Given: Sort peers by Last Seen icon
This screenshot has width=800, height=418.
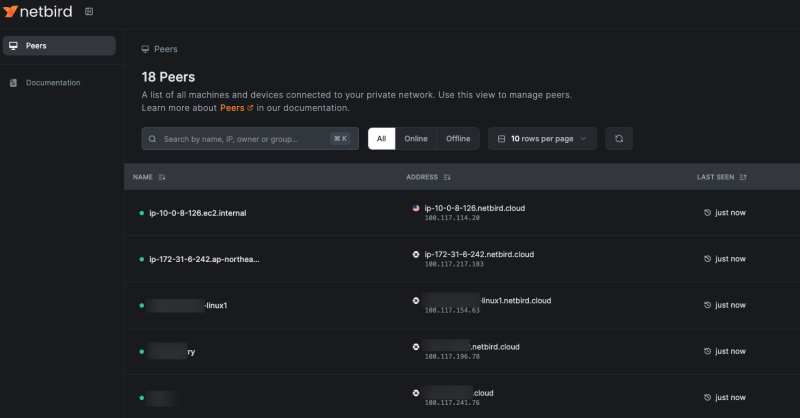Looking at the screenshot, I should click(x=743, y=177).
